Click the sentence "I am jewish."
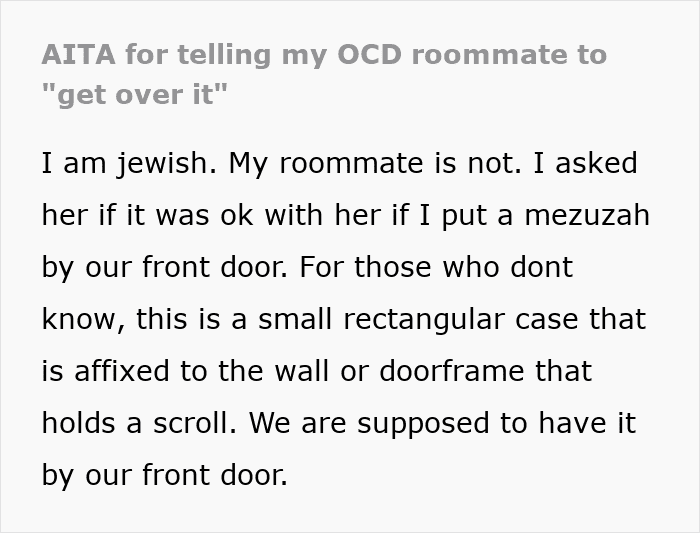Image resolution: width=700 pixels, height=533 pixels. click(129, 163)
